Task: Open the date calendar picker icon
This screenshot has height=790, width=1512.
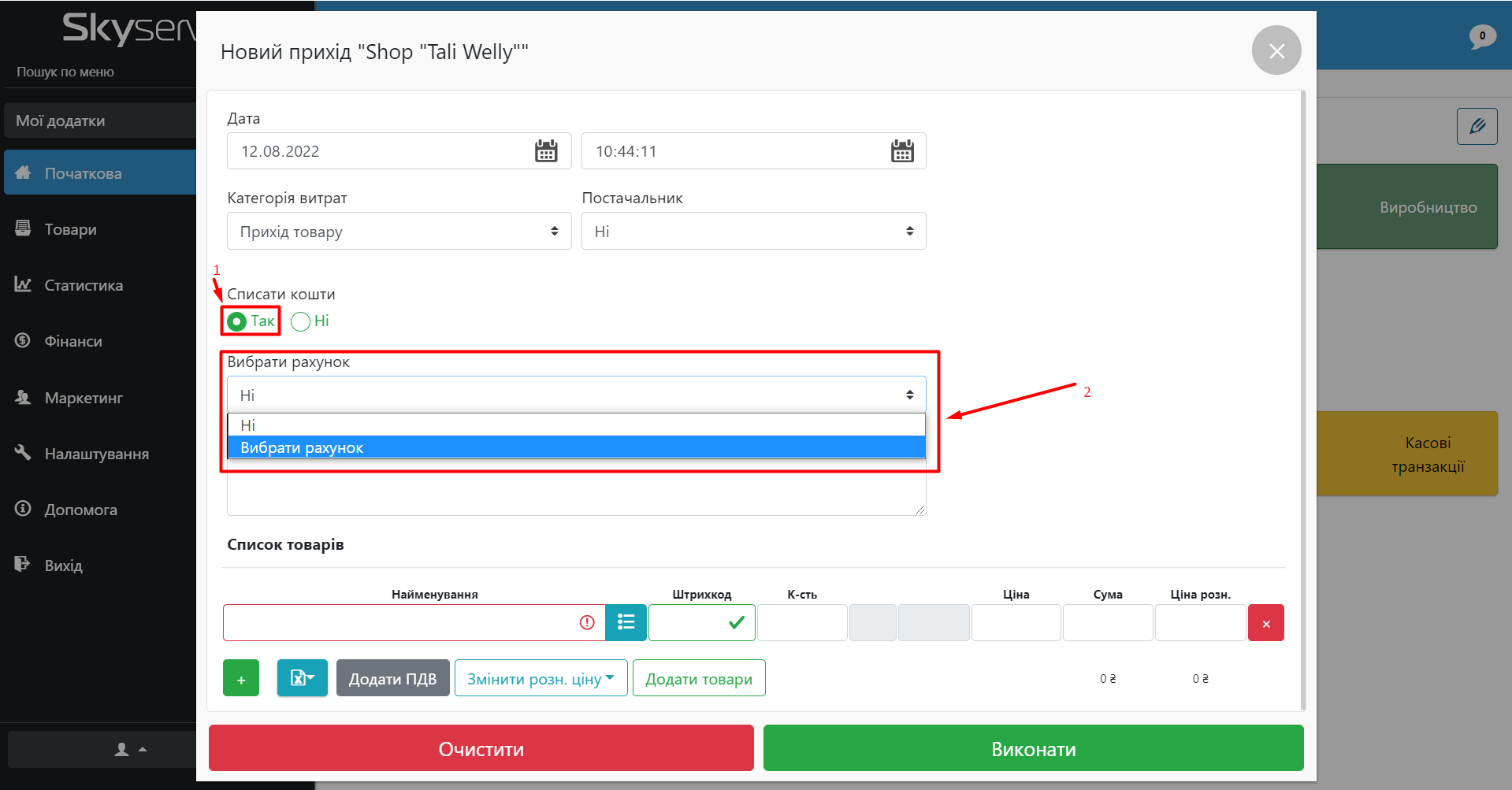Action: 546,151
